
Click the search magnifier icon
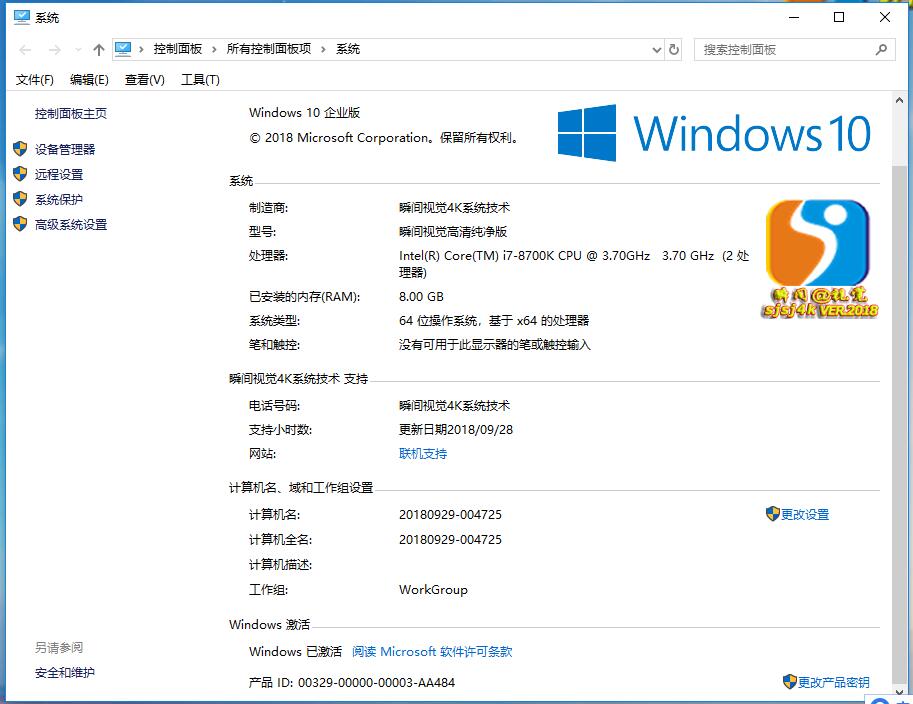(881, 49)
